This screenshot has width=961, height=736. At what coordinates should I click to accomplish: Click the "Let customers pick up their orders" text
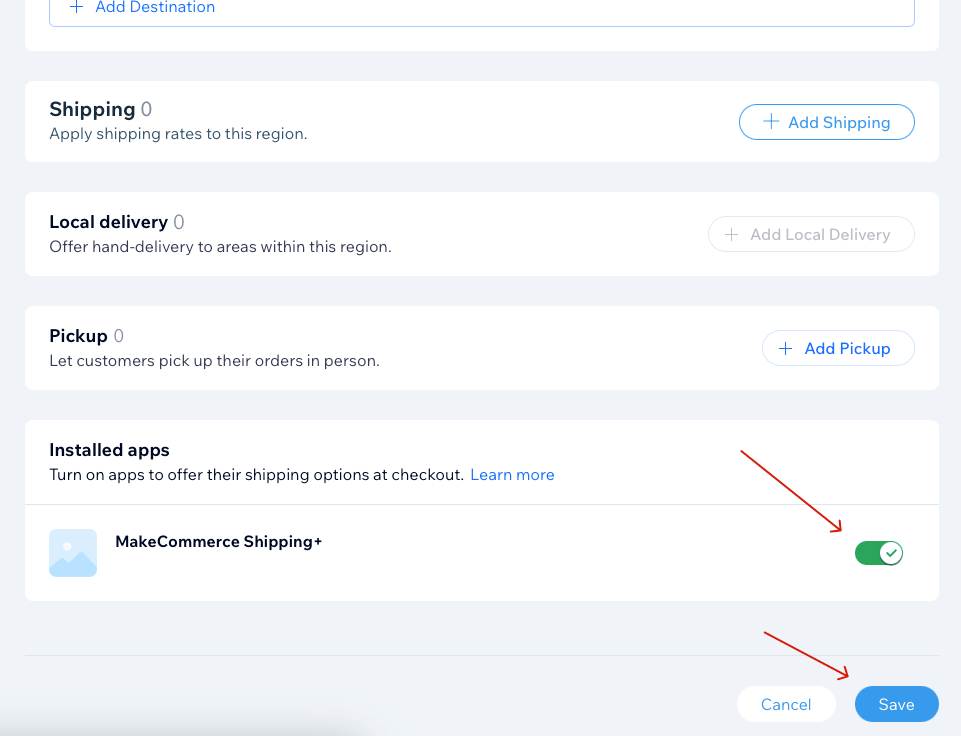coord(214,360)
